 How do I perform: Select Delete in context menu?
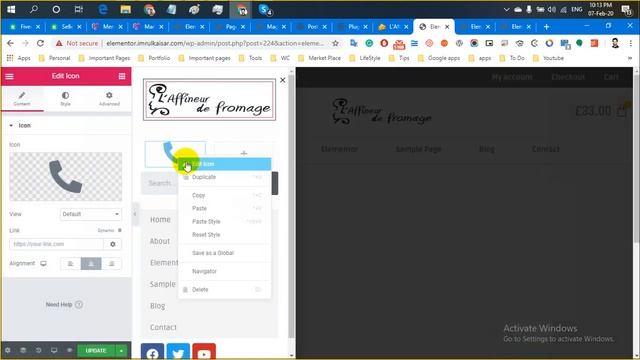pyautogui.click(x=224, y=290)
